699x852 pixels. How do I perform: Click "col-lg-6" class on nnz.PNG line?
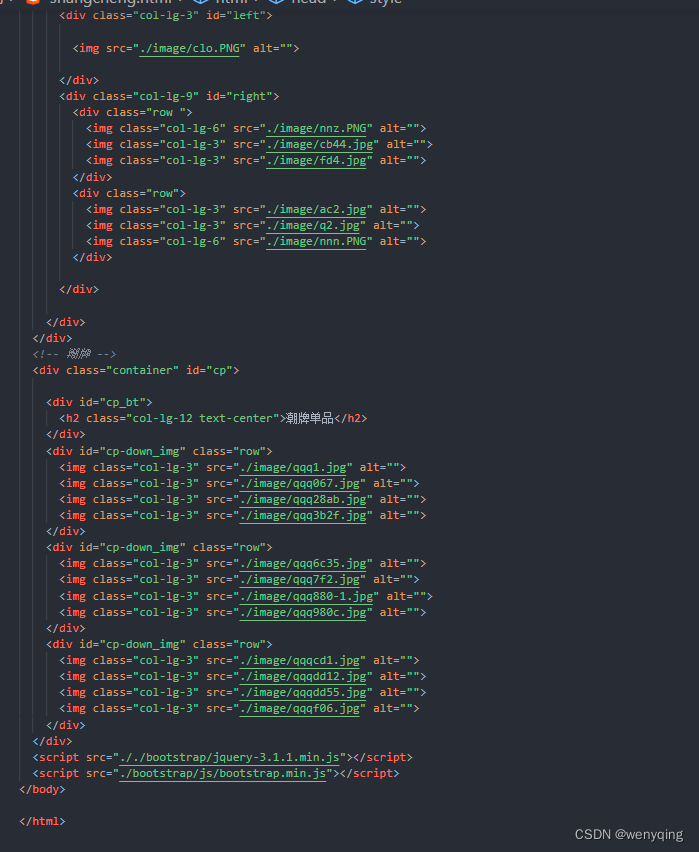192,128
